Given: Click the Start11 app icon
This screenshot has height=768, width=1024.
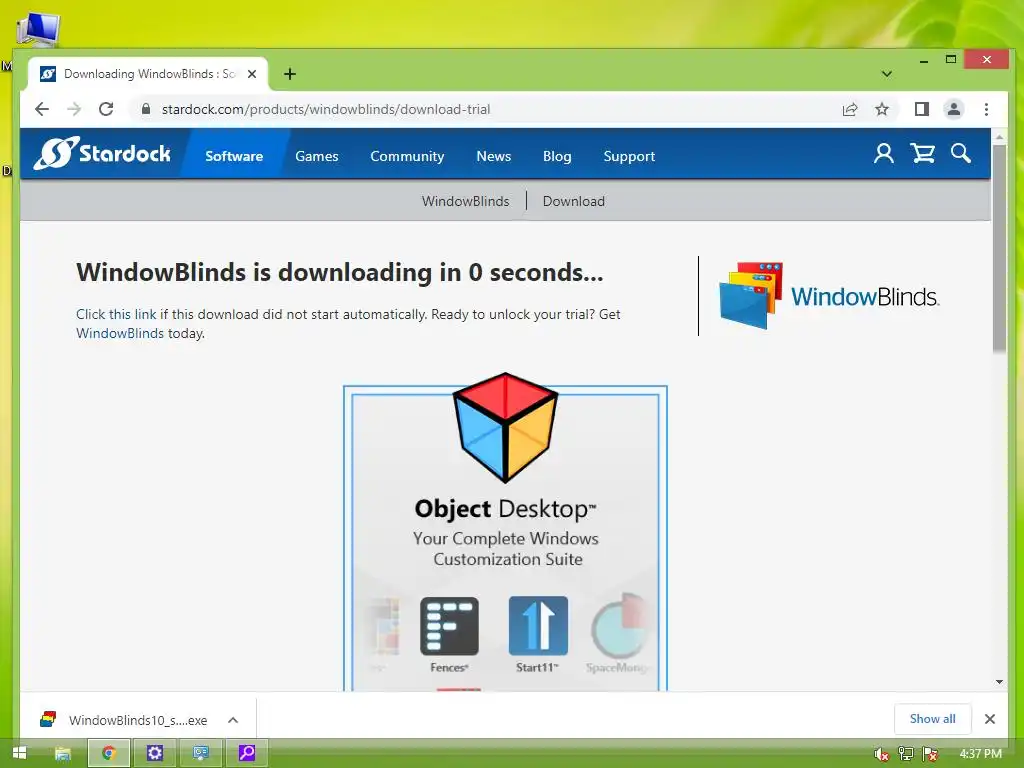Looking at the screenshot, I should (538, 626).
